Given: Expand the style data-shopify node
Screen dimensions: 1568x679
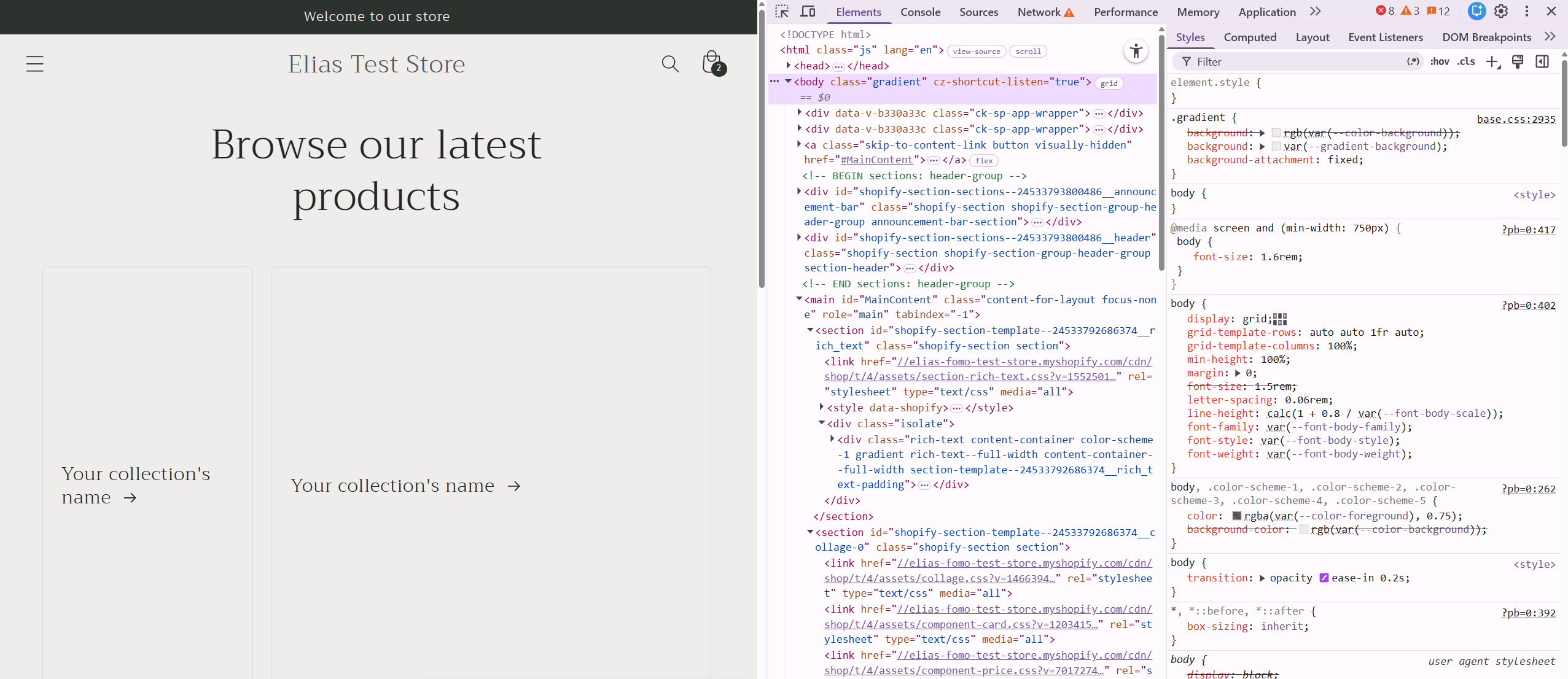Looking at the screenshot, I should click(x=822, y=408).
